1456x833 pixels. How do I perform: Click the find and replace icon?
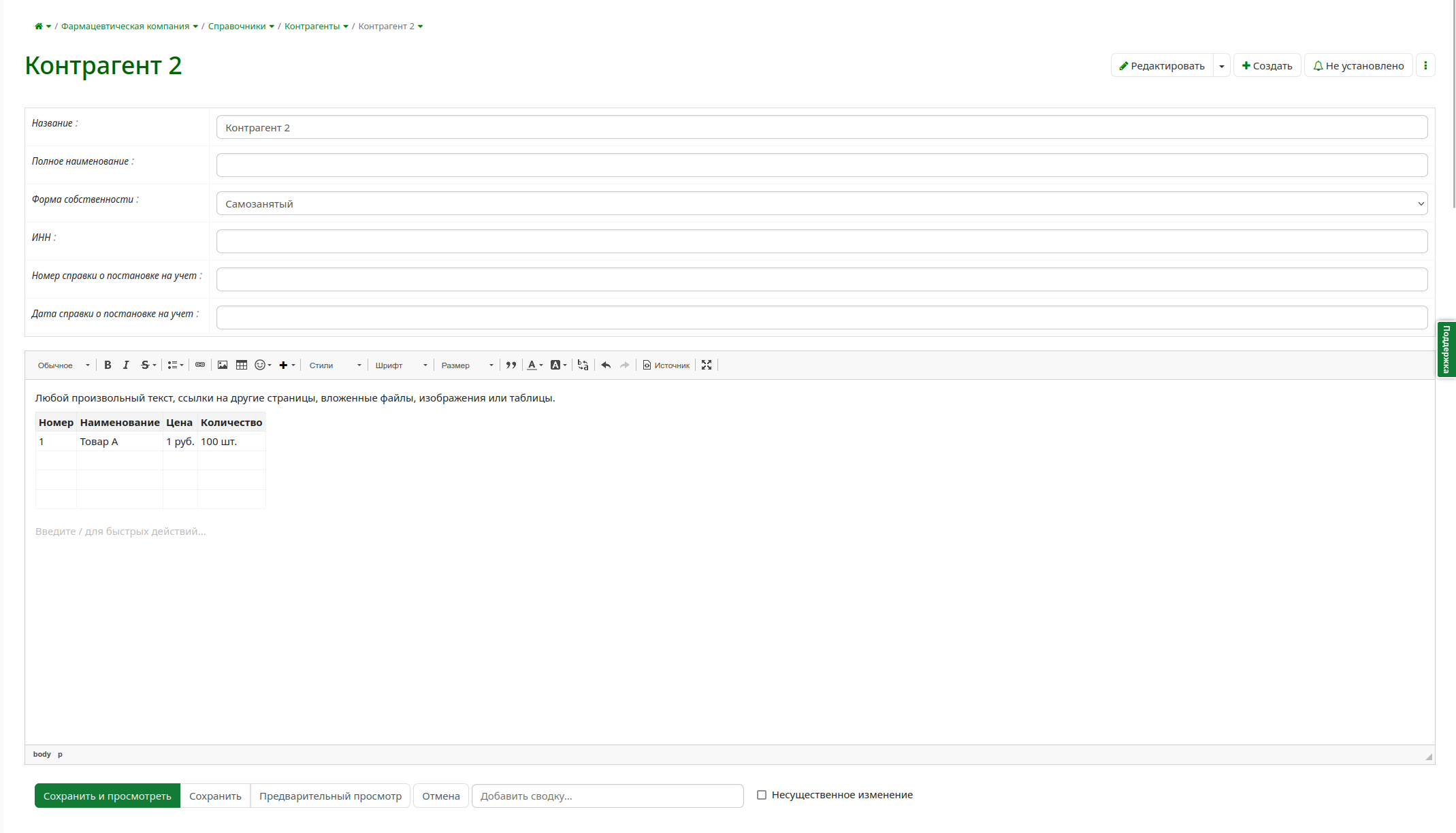pyautogui.click(x=583, y=365)
